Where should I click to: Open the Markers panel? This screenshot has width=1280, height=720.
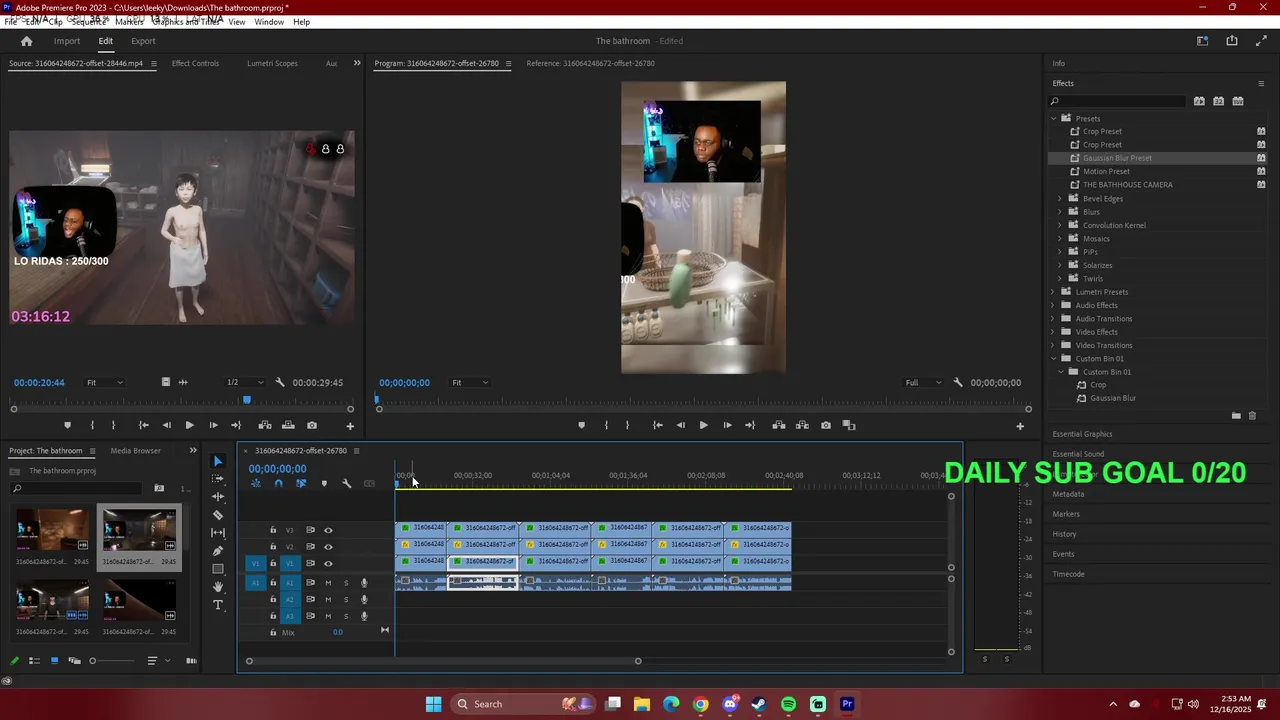click(1066, 514)
